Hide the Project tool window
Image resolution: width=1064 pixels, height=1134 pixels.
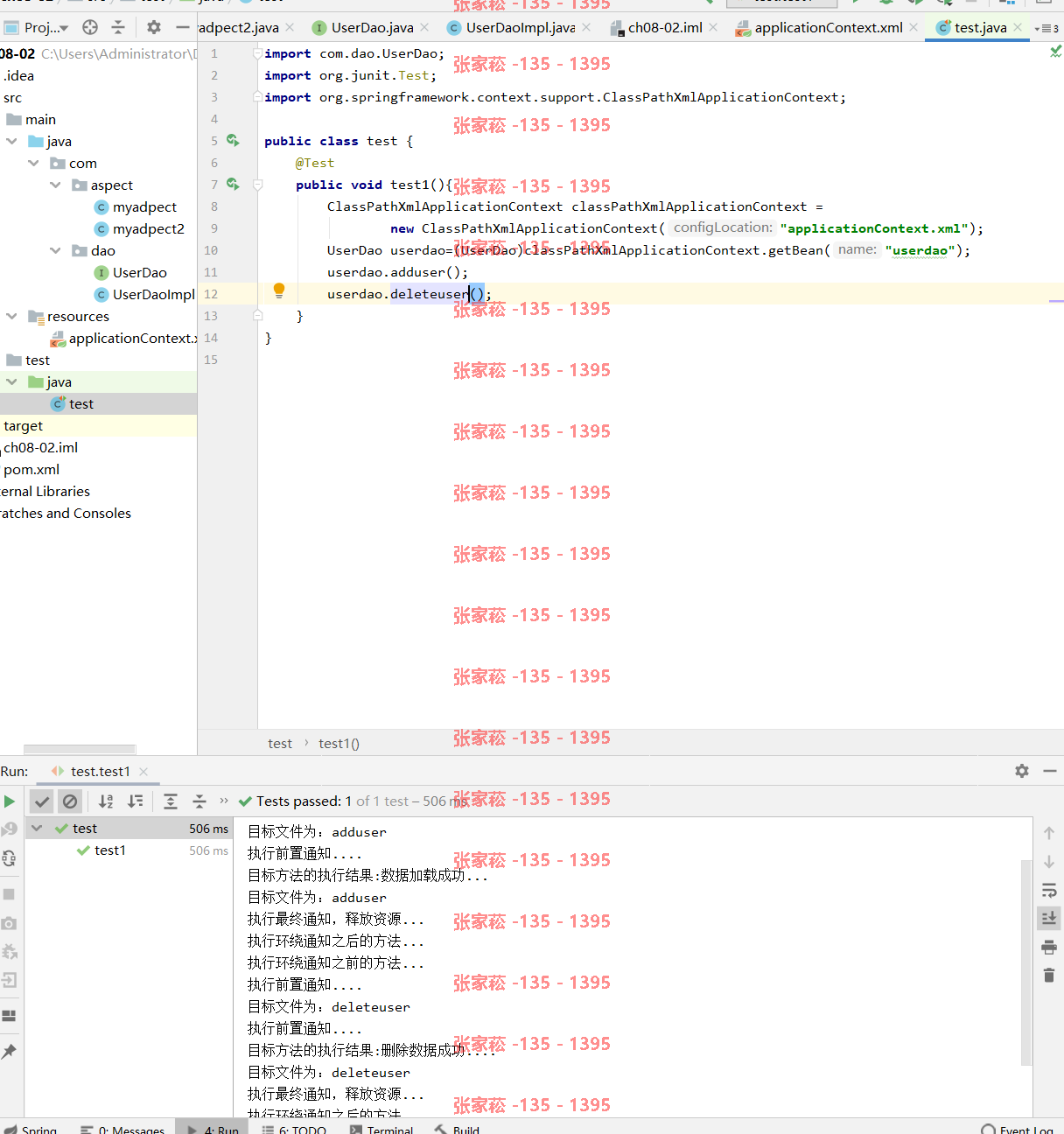tap(182, 27)
